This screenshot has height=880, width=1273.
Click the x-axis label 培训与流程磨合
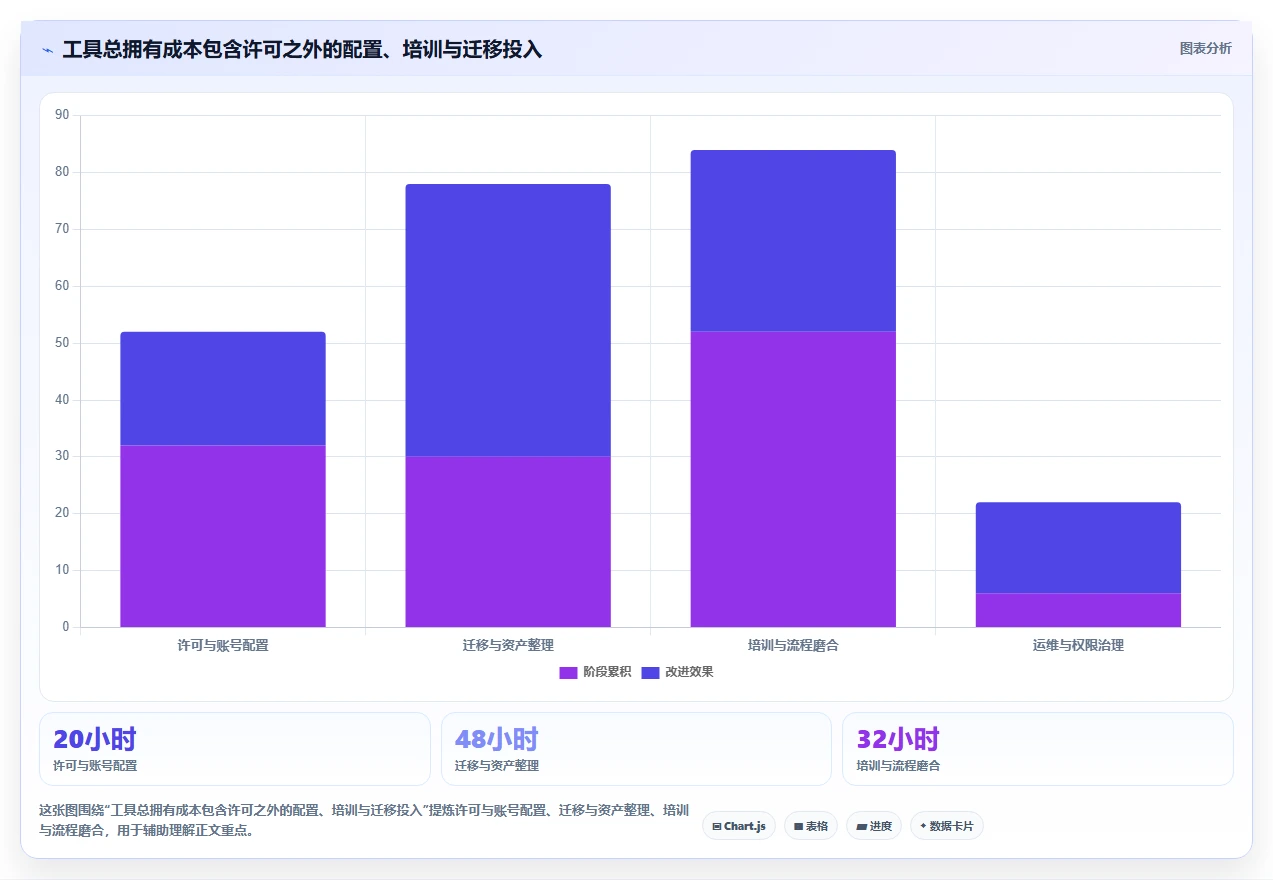793,645
